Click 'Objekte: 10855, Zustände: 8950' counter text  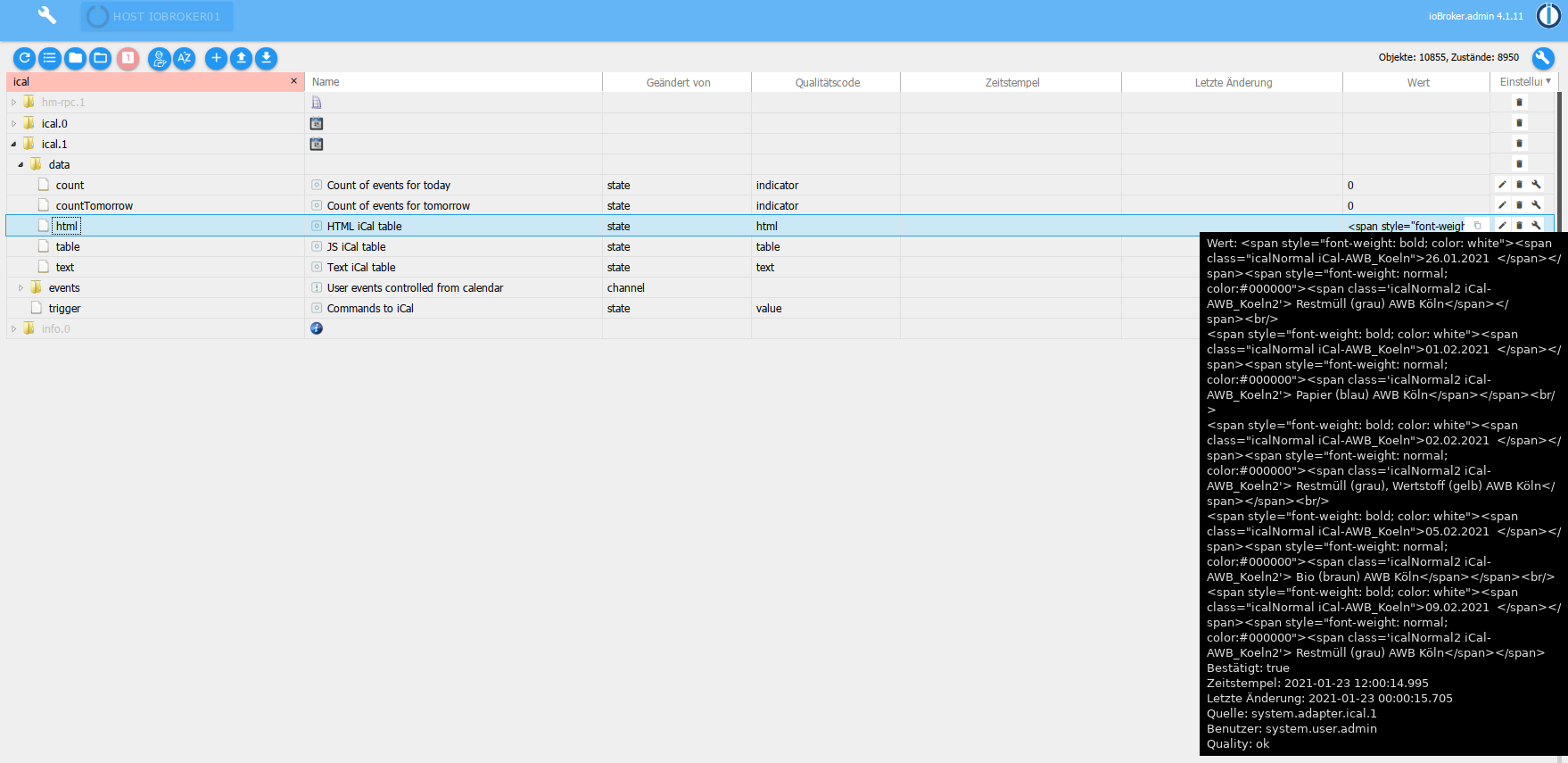(1448, 57)
